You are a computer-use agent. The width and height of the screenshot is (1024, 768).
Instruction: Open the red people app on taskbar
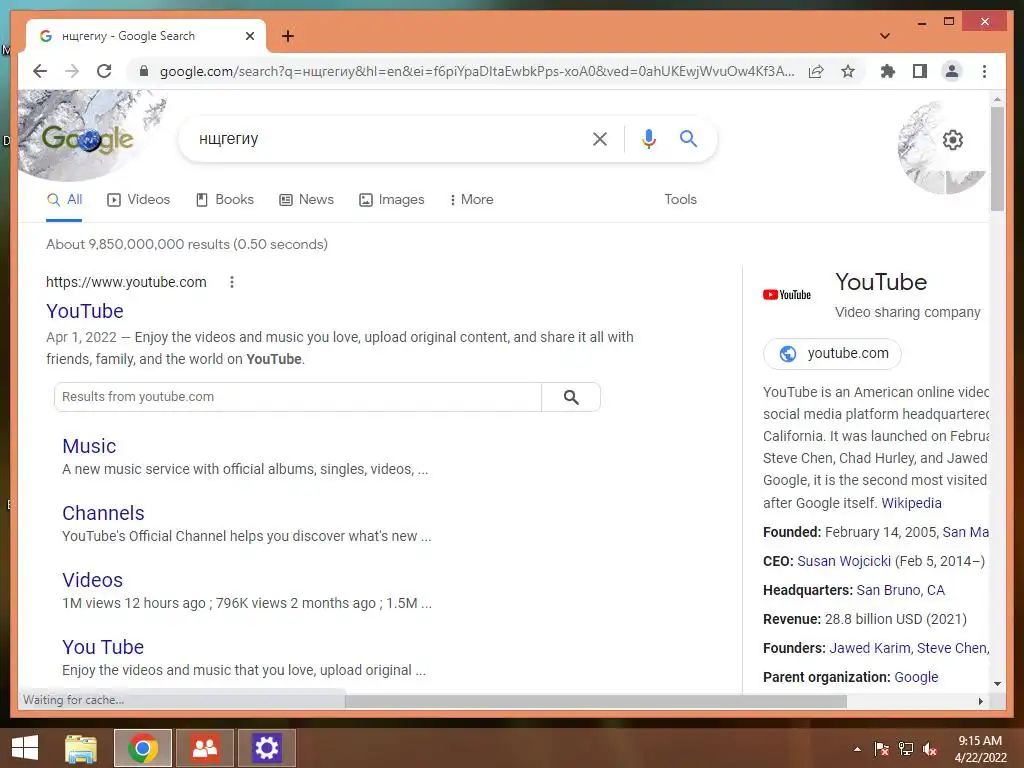pos(205,748)
